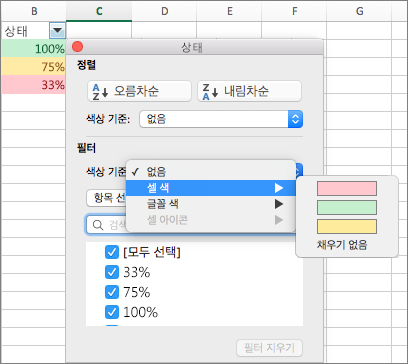The height and width of the screenshot is (364, 408).
Task: Click the filter search field
Action: 107,225
